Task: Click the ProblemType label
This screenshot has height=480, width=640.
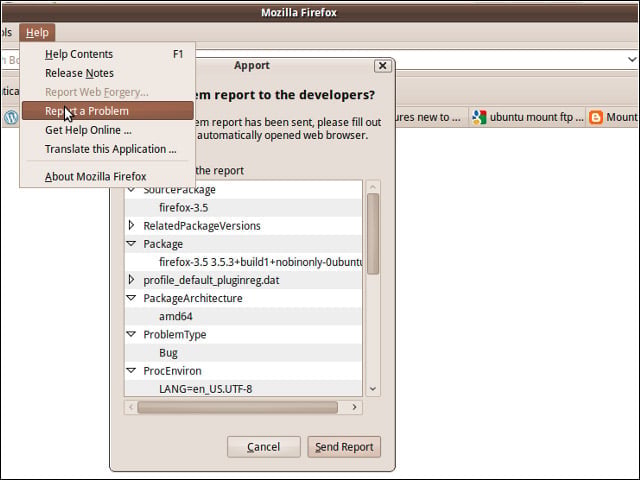Action: point(175,335)
